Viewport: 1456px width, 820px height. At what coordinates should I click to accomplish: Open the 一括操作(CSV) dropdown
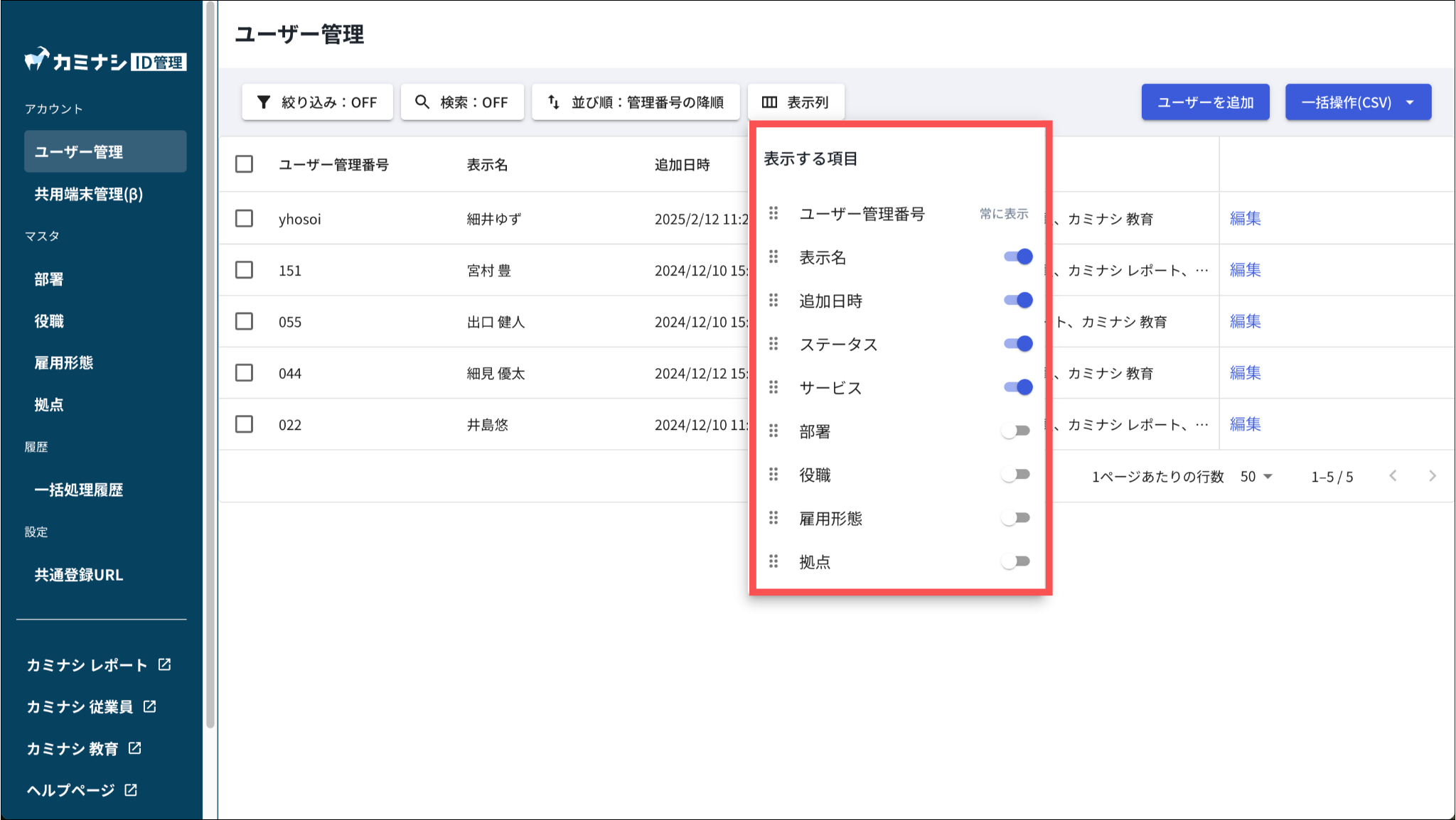pos(1358,102)
